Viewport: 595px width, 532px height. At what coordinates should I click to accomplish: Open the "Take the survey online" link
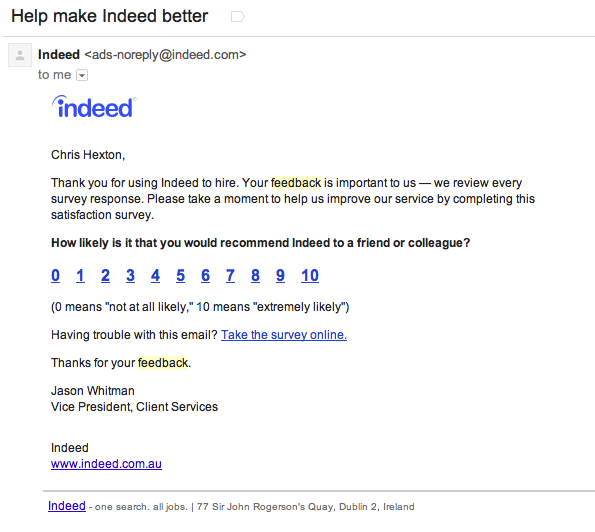(x=284, y=335)
